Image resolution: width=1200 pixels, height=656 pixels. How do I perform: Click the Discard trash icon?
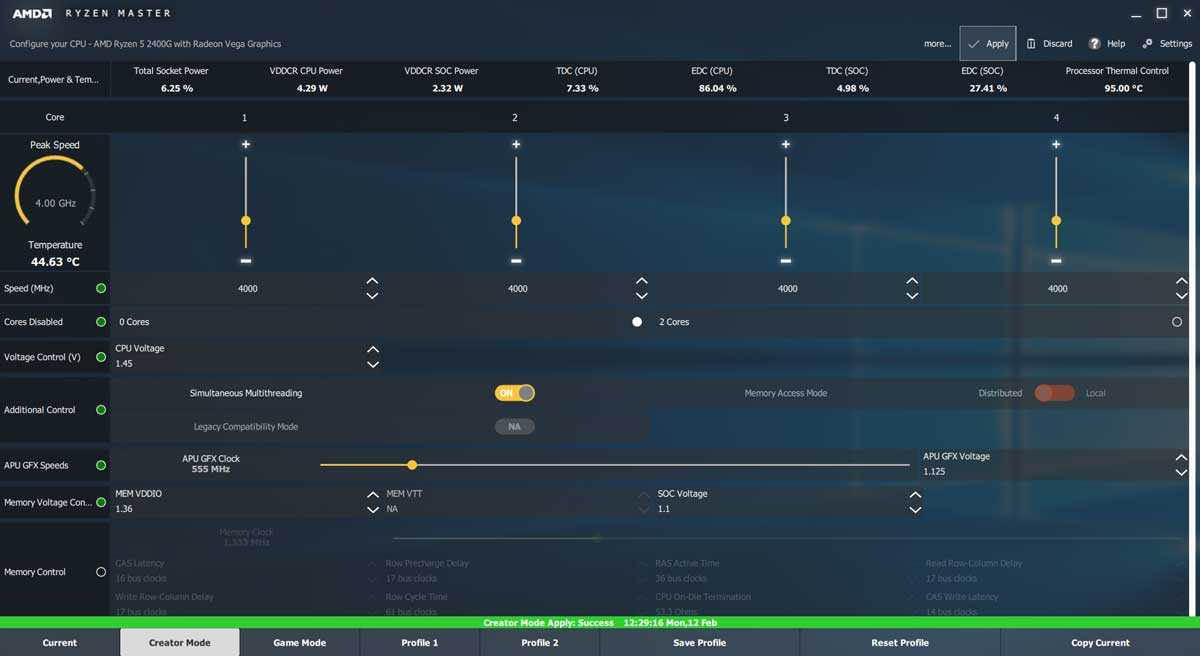1031,44
